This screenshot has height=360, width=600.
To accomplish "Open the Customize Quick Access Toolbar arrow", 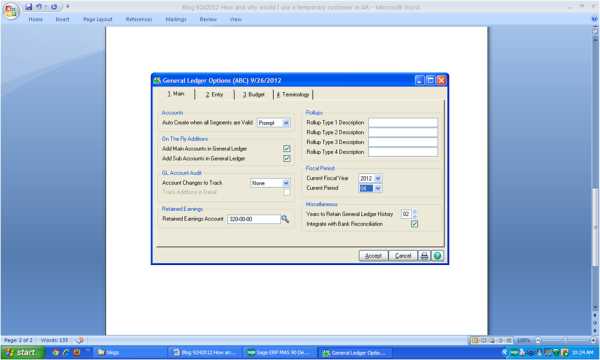I will click(x=68, y=7).
